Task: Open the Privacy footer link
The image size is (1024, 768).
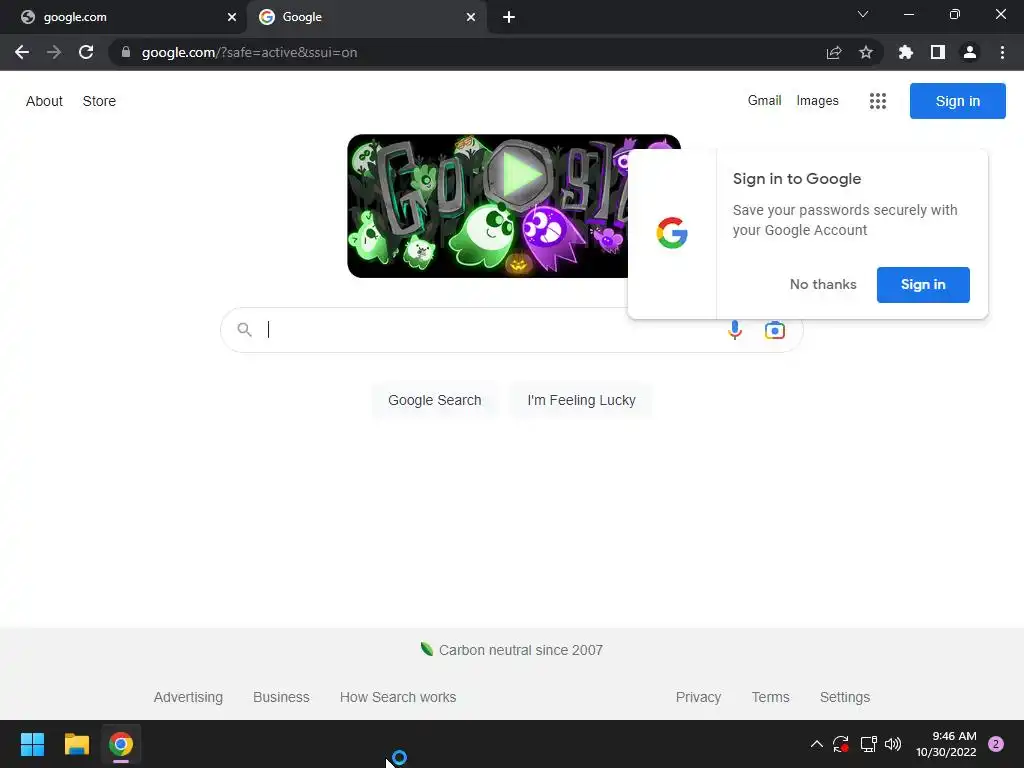Action: pyautogui.click(x=698, y=697)
